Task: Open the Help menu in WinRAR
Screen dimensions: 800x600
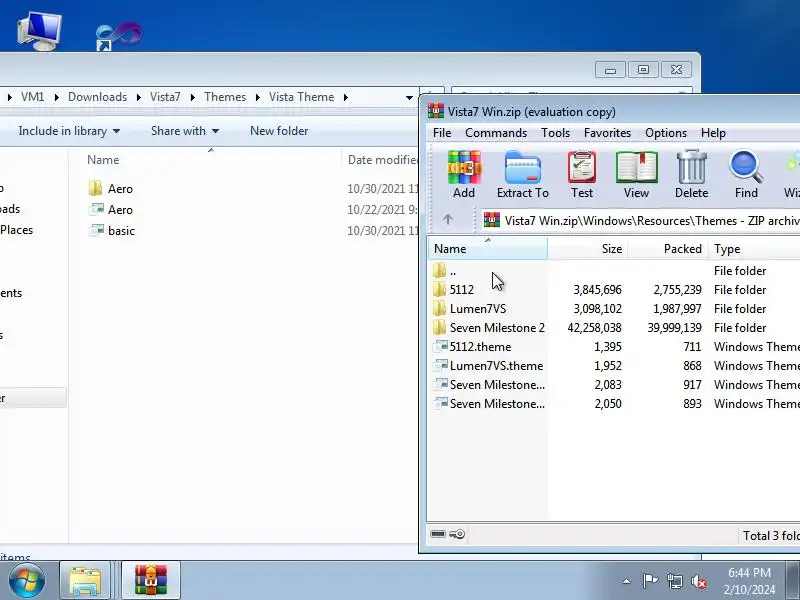Action: pos(713,133)
